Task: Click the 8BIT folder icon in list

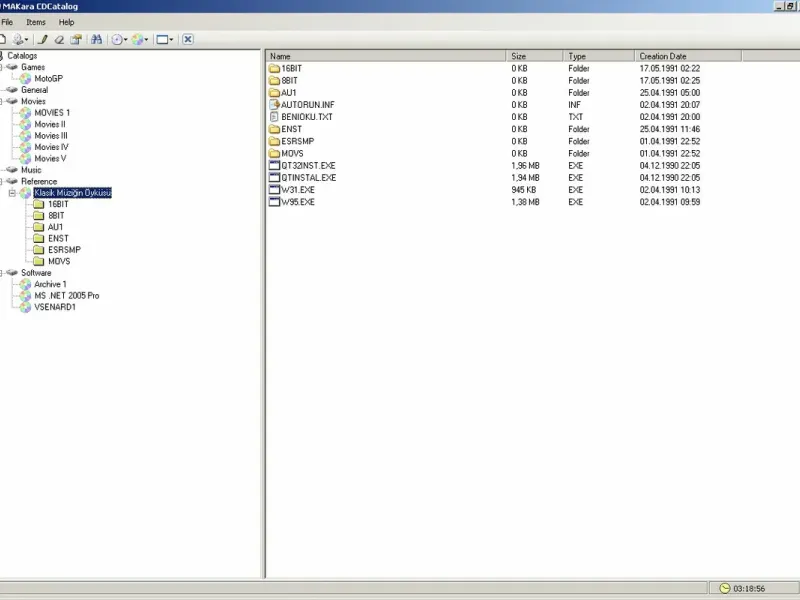Action: pyautogui.click(x=274, y=81)
